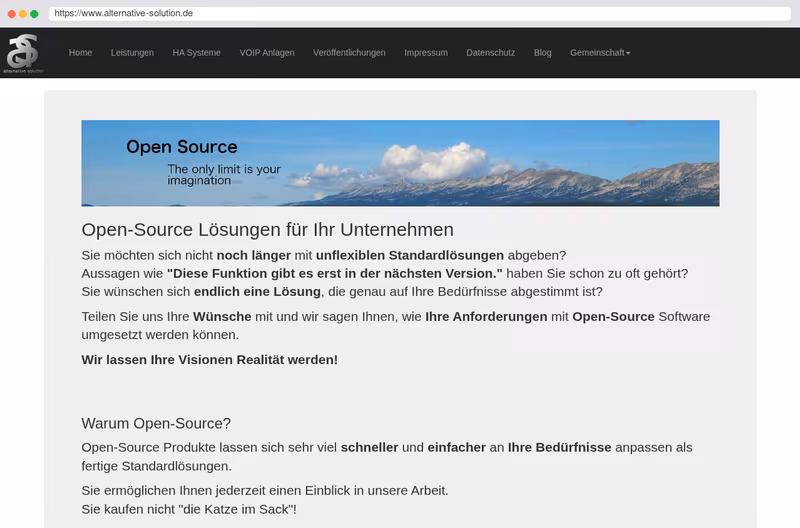Image resolution: width=800 pixels, height=528 pixels.
Task: Click the Open Source mountain banner image
Action: [x=401, y=163]
